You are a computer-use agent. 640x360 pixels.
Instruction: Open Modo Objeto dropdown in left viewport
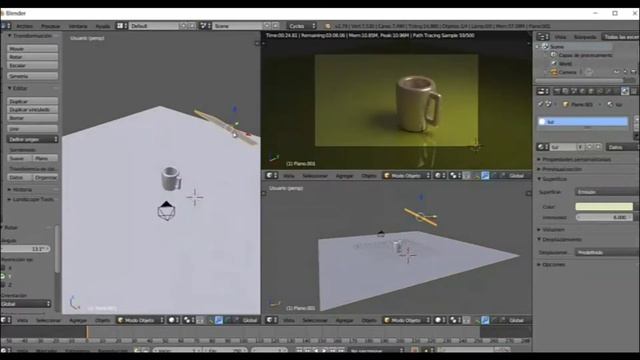[x=140, y=320]
